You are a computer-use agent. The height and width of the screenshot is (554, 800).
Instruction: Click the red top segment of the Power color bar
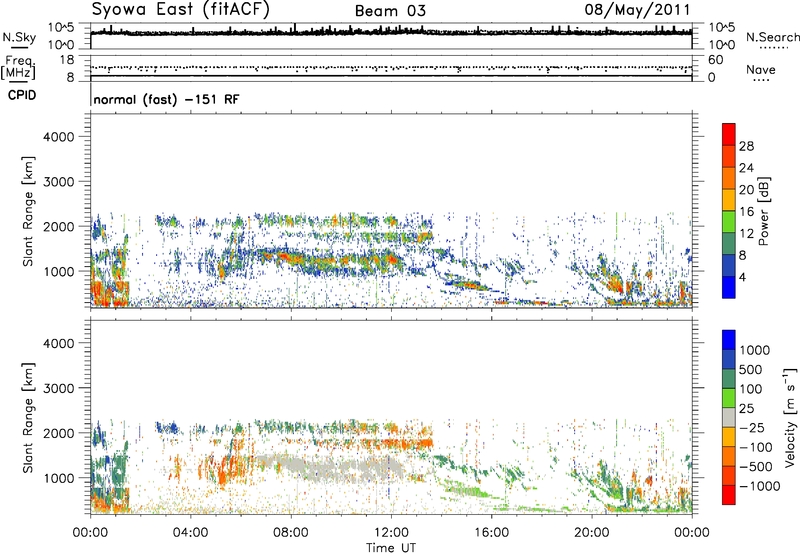click(x=729, y=134)
